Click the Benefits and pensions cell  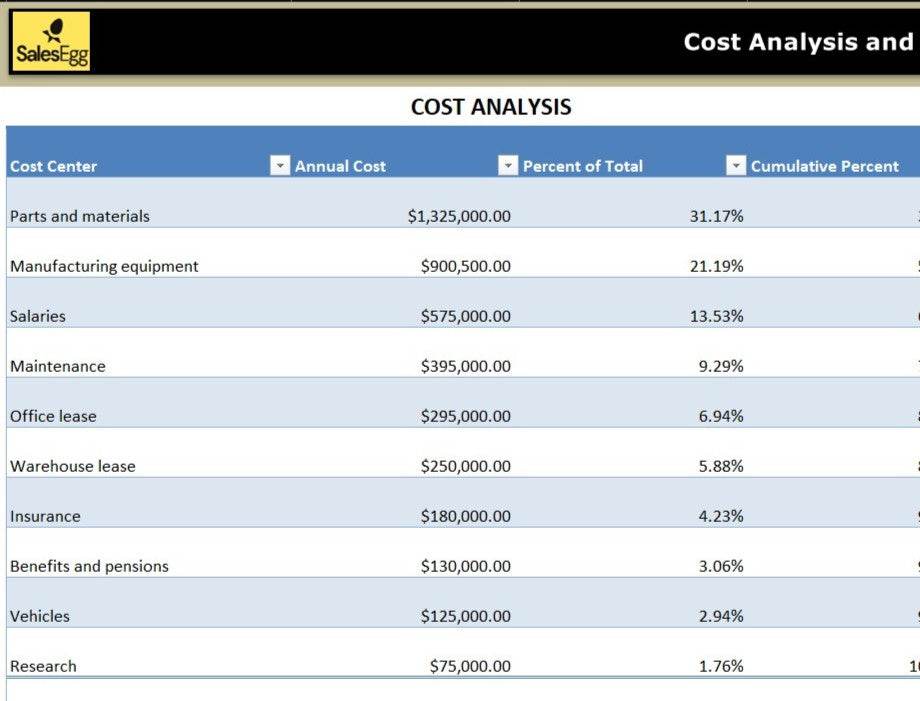click(89, 566)
